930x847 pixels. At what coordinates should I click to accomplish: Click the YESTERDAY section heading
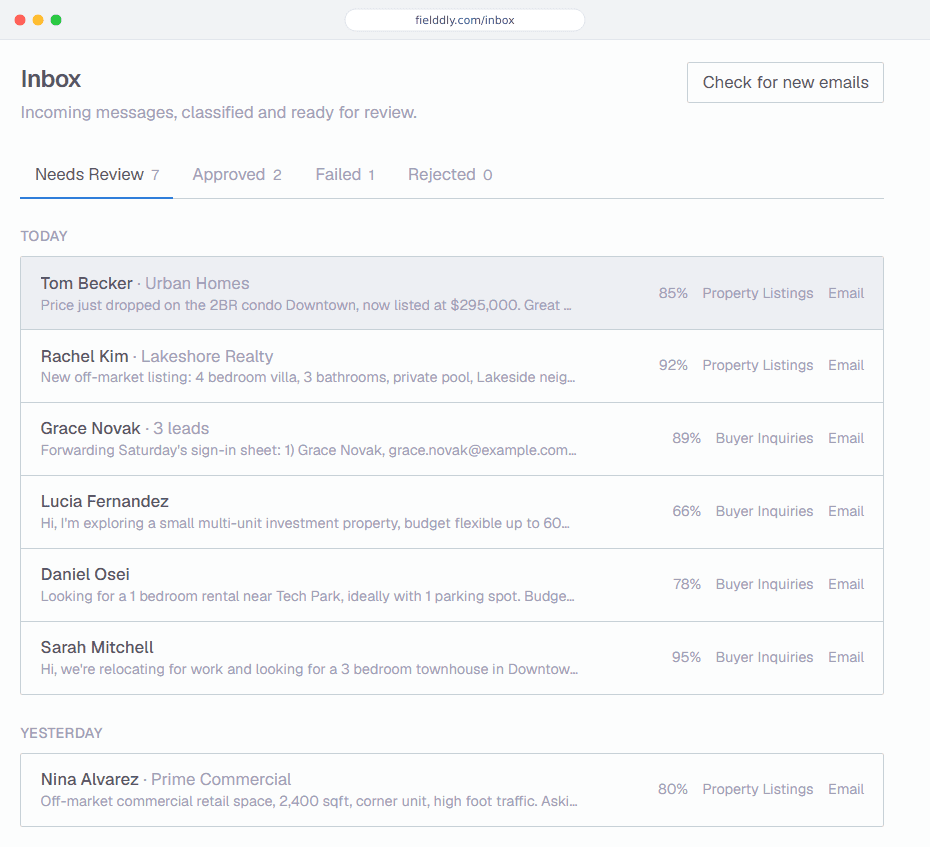point(61,733)
